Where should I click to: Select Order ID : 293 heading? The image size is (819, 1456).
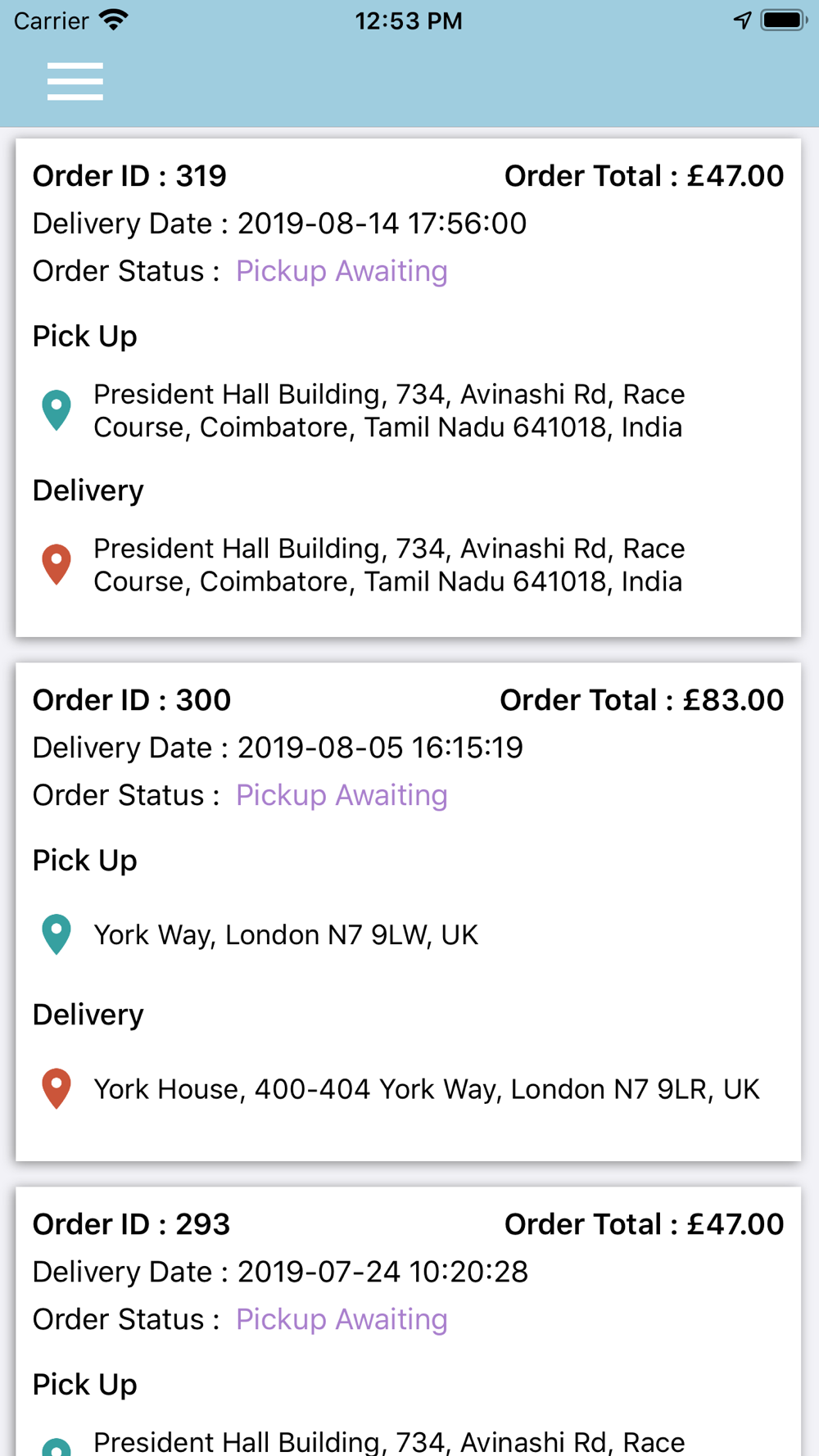pos(131,1224)
